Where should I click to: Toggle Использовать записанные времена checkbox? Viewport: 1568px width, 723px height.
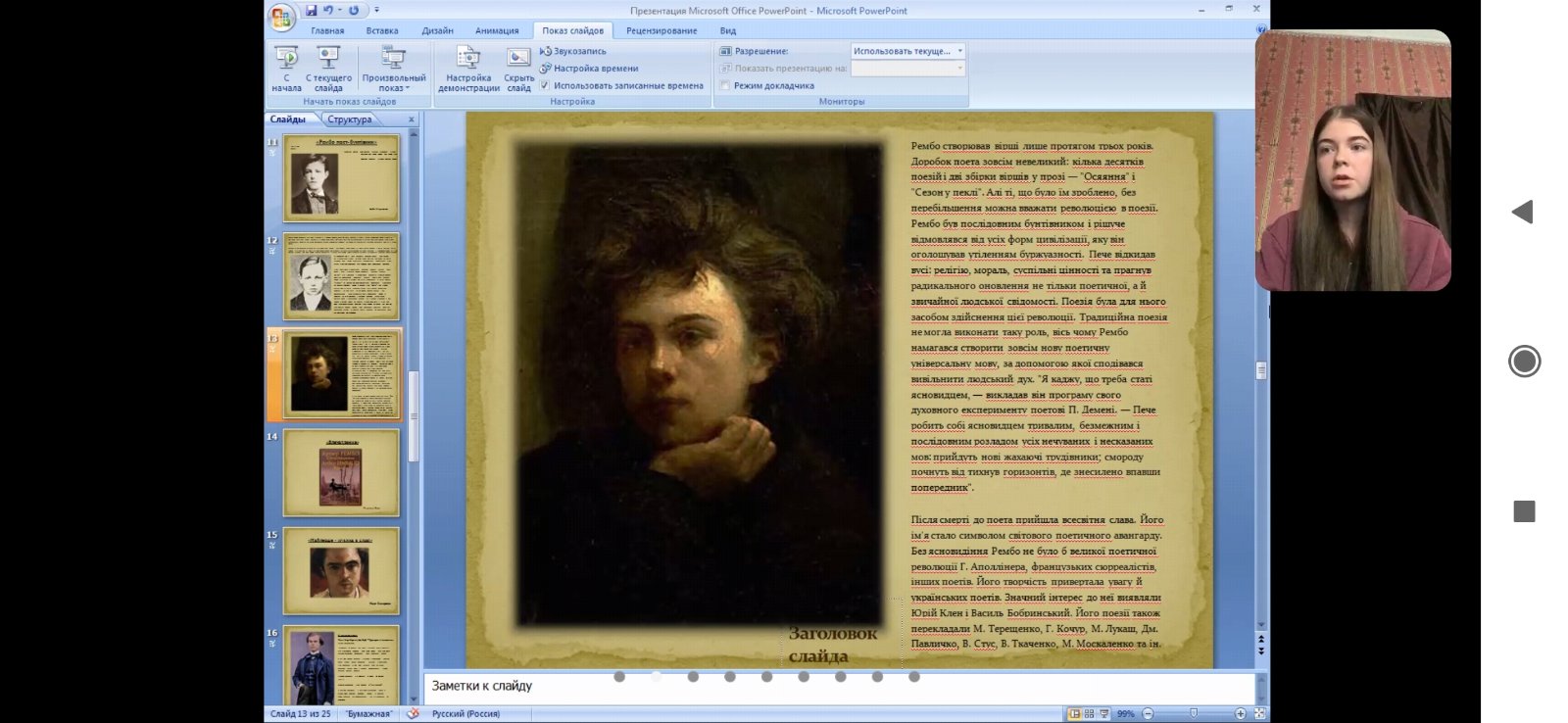(545, 85)
